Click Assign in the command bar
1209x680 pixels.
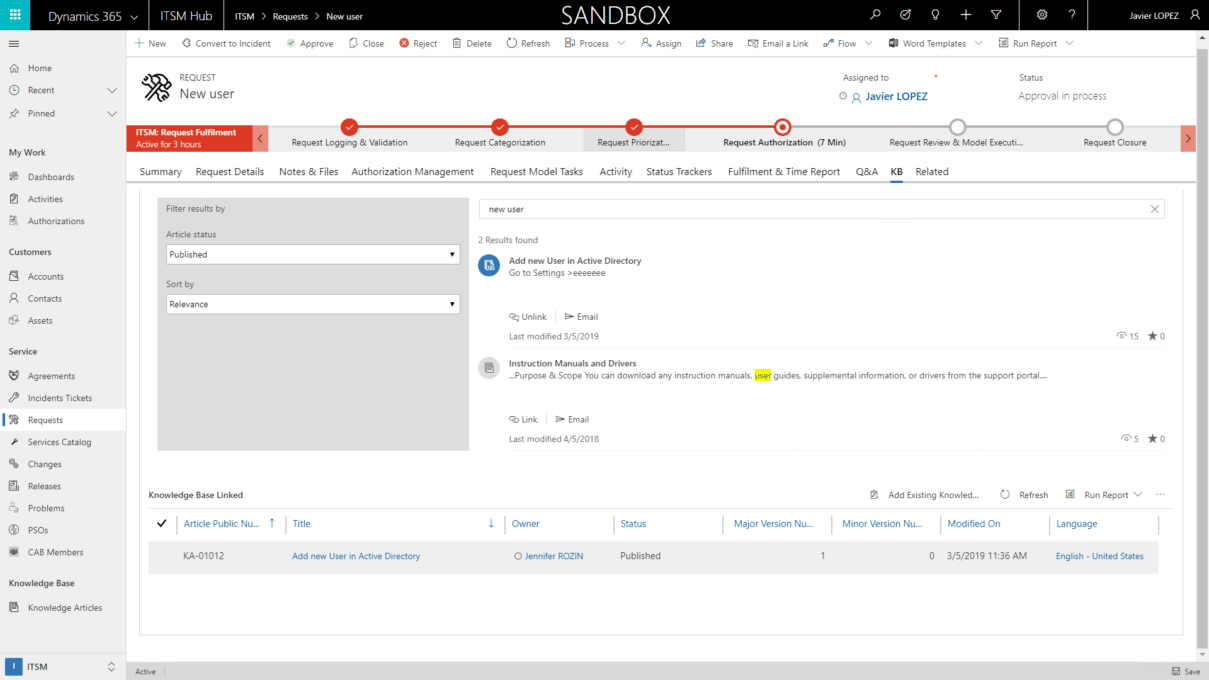[661, 43]
